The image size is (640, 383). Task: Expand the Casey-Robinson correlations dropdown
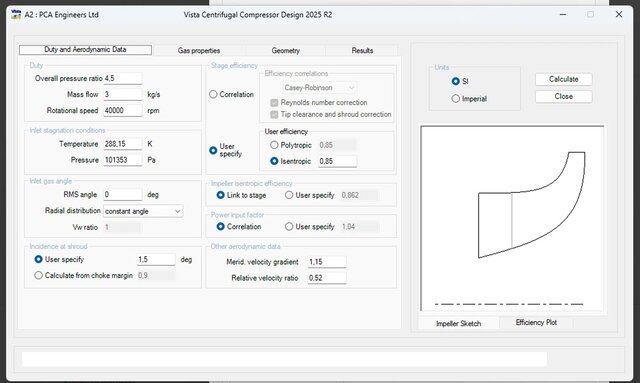tap(319, 87)
